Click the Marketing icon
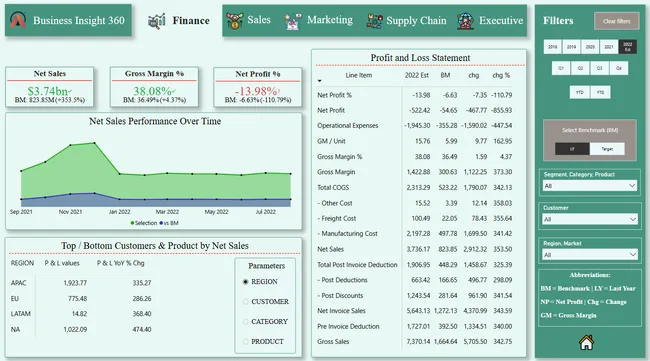650x361 pixels. click(x=293, y=21)
